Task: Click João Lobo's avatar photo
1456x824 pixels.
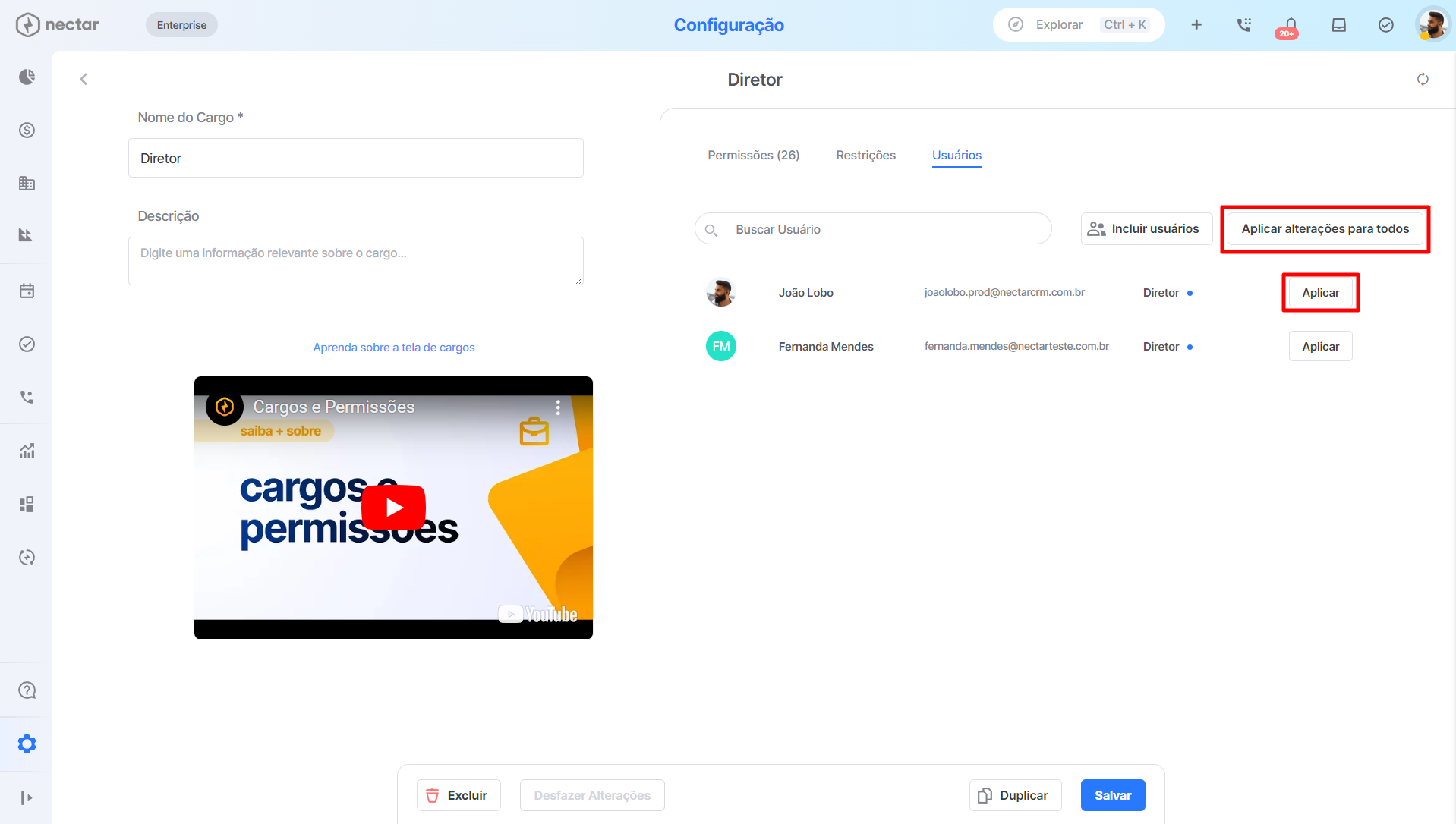Action: [720, 293]
